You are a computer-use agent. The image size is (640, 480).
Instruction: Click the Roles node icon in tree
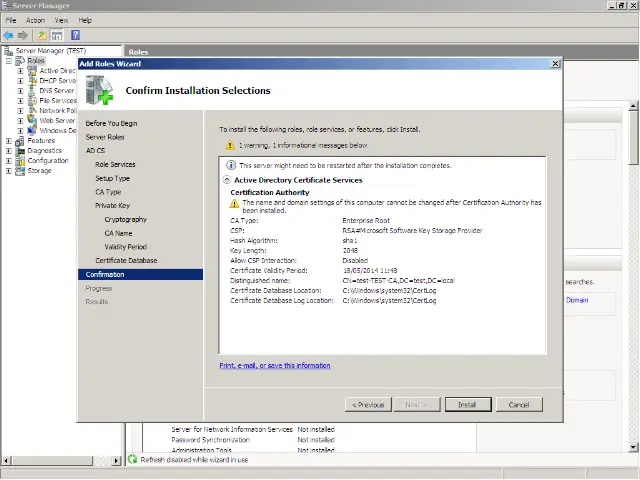(20, 61)
